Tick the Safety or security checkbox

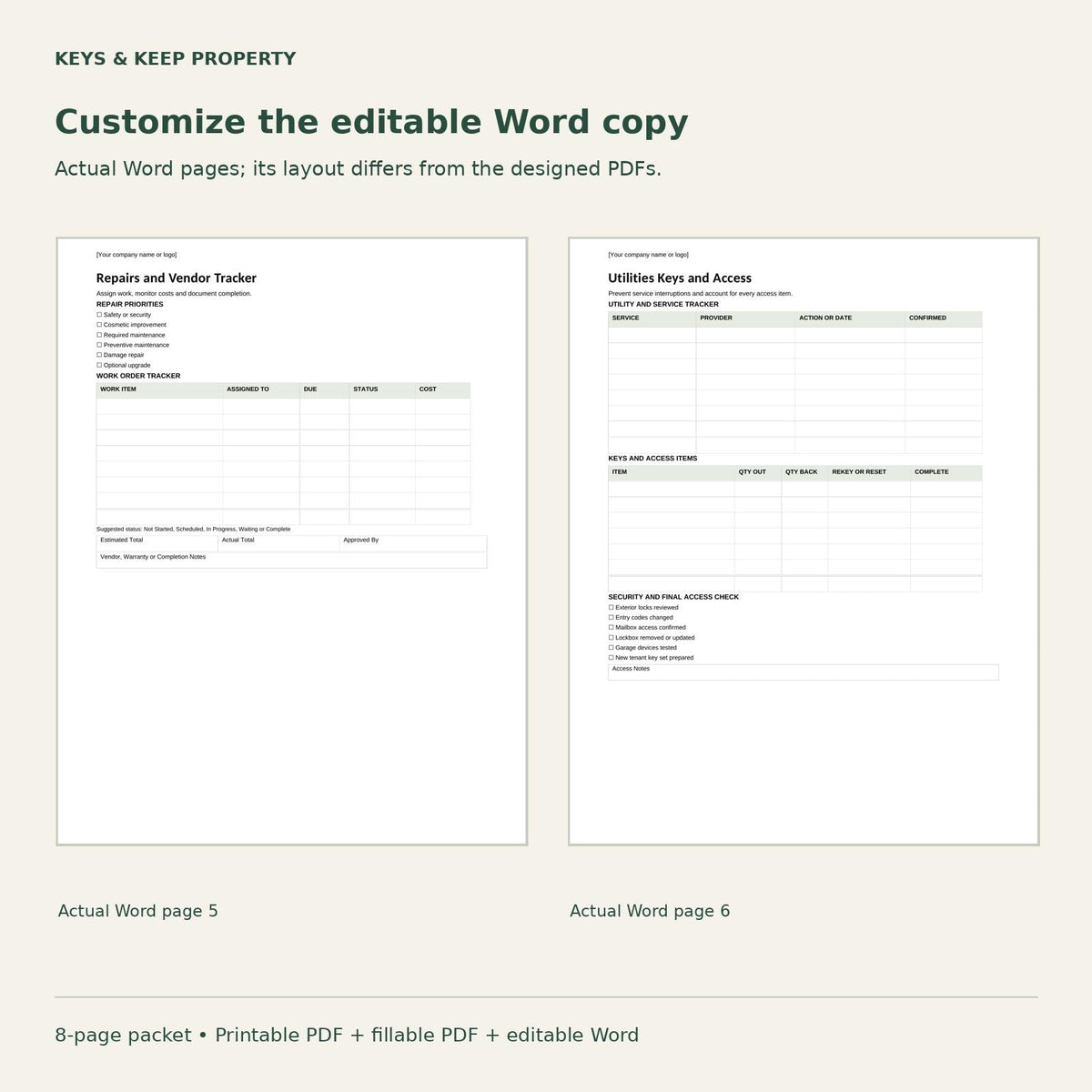click(99, 315)
